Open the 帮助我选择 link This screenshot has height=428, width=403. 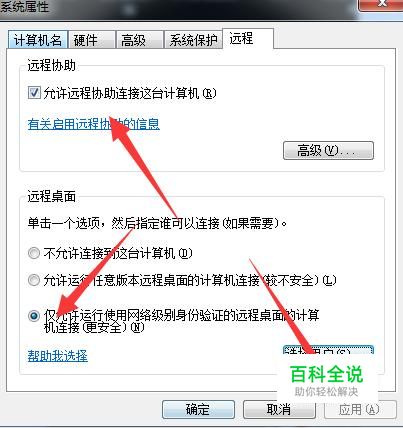coord(58,356)
